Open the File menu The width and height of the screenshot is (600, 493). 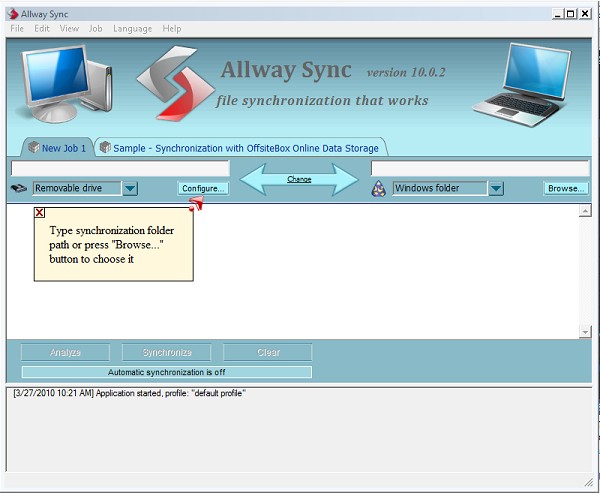17,29
